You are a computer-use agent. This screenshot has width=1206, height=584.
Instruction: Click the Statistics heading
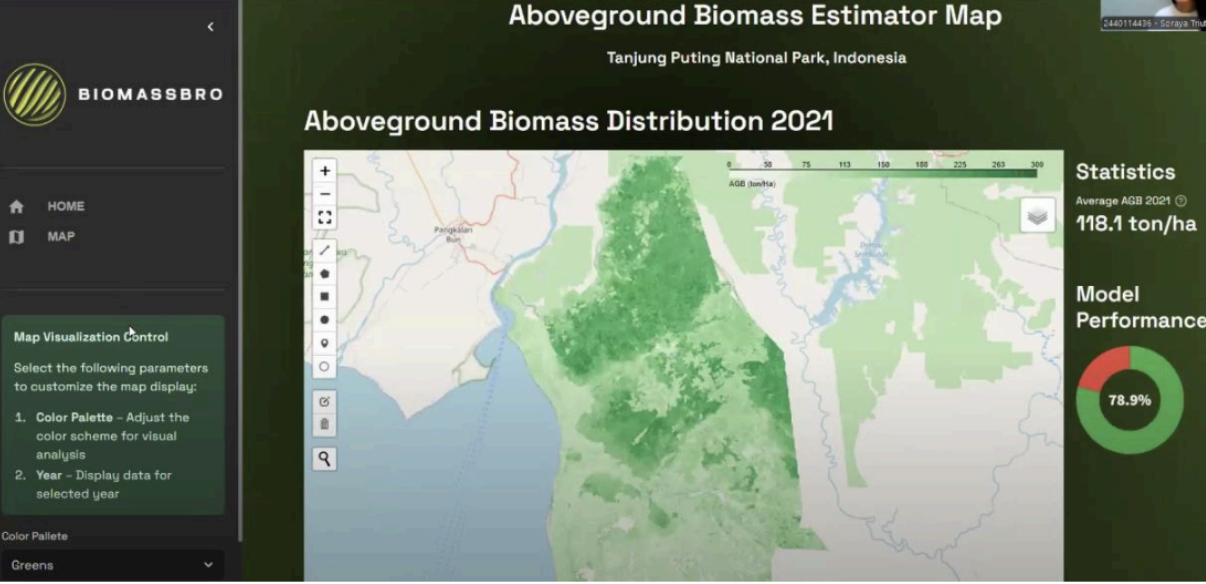tap(1126, 172)
